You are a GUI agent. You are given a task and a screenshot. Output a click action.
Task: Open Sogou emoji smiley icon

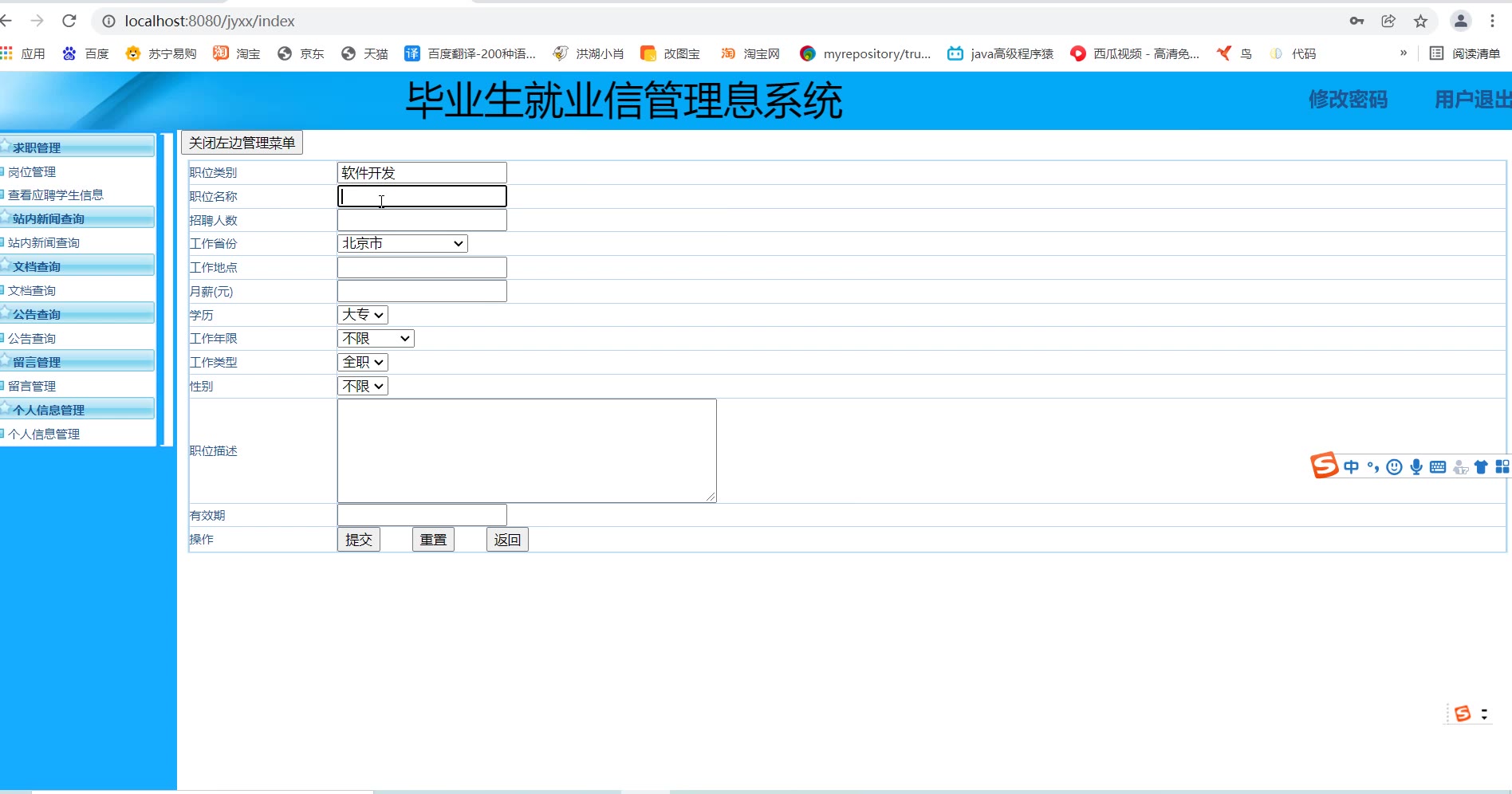coord(1394,467)
